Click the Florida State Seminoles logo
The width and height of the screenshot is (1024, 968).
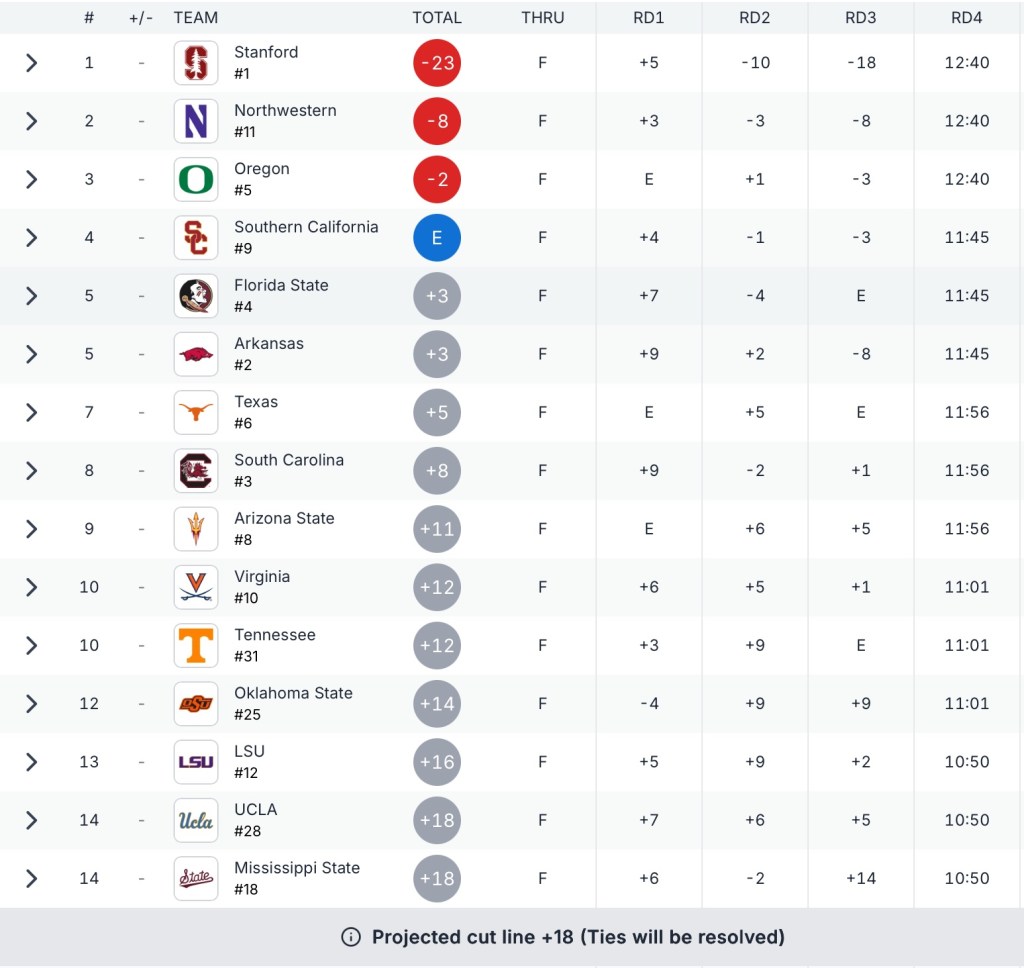pos(195,296)
